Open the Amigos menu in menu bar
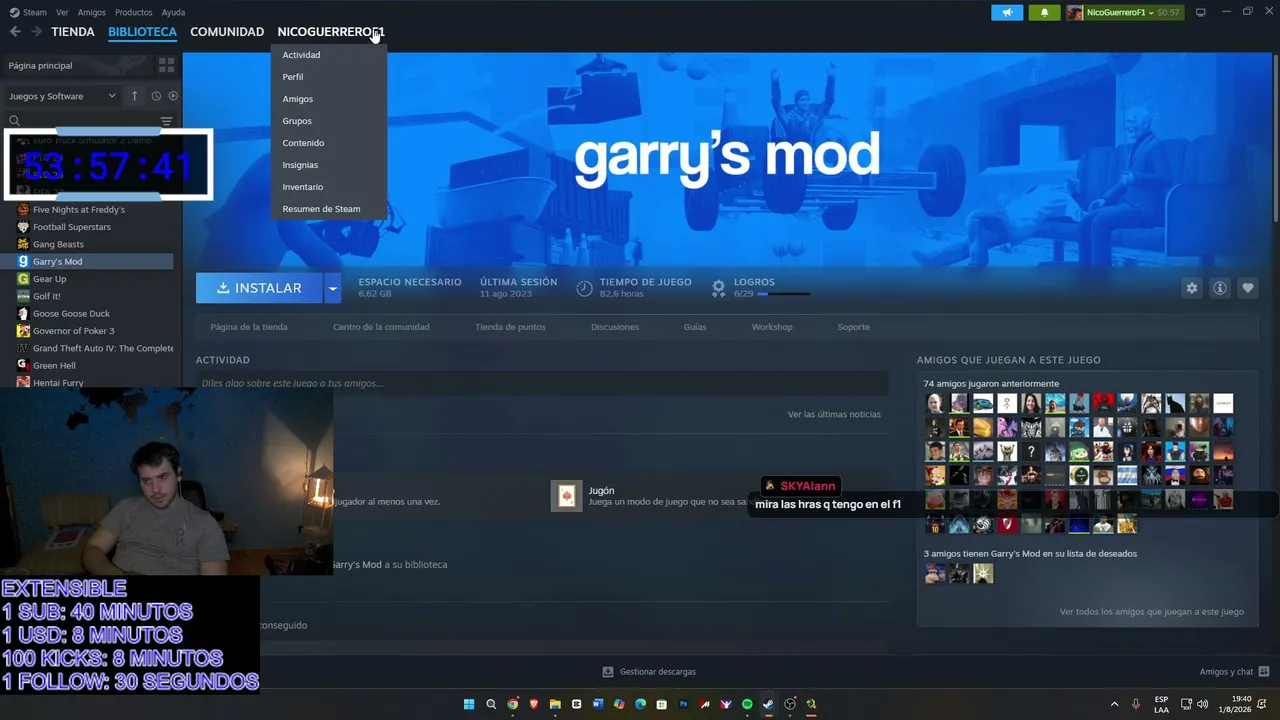Image resolution: width=1280 pixels, height=720 pixels. tap(92, 12)
